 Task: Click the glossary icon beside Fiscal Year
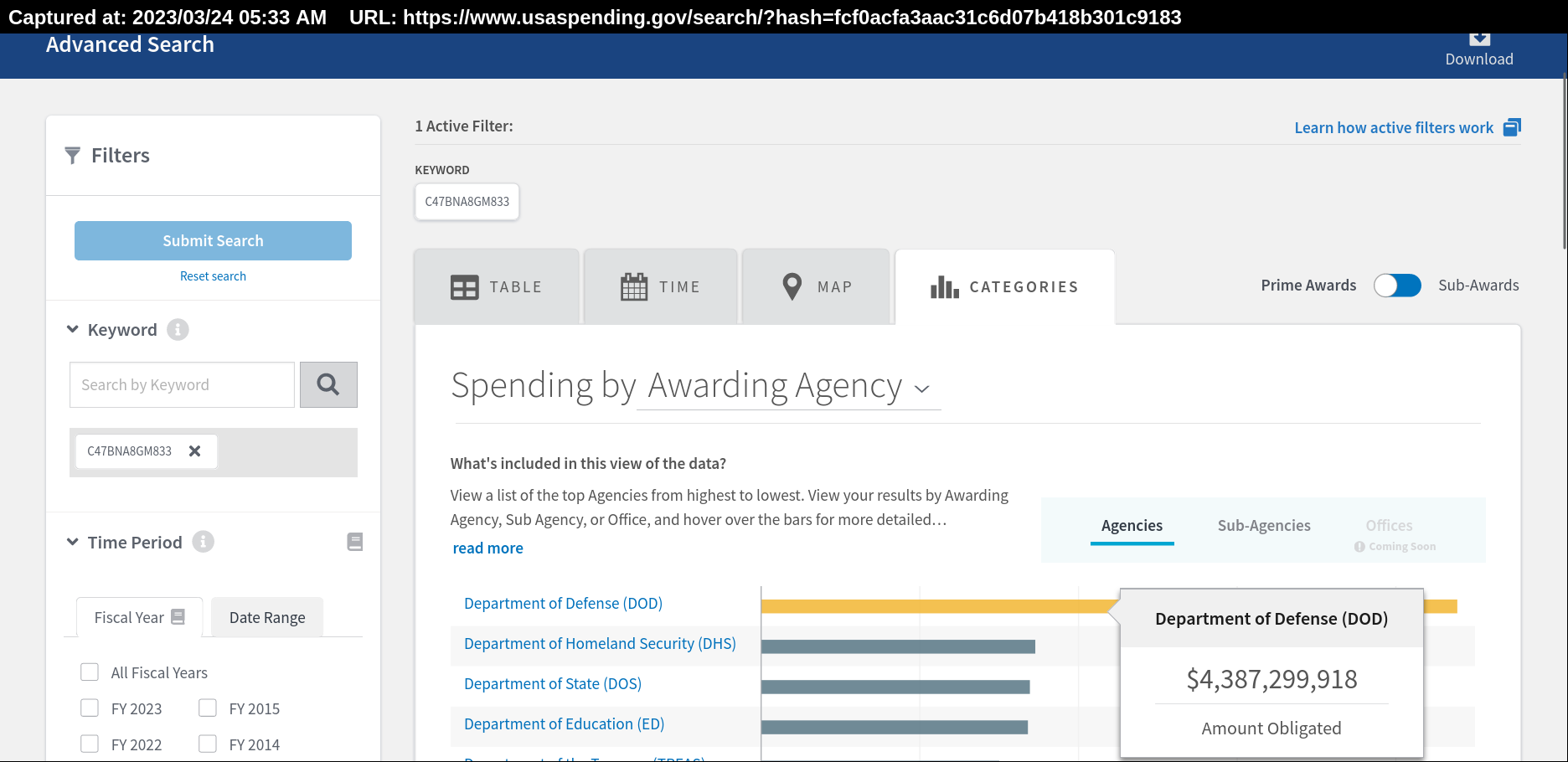click(x=178, y=617)
